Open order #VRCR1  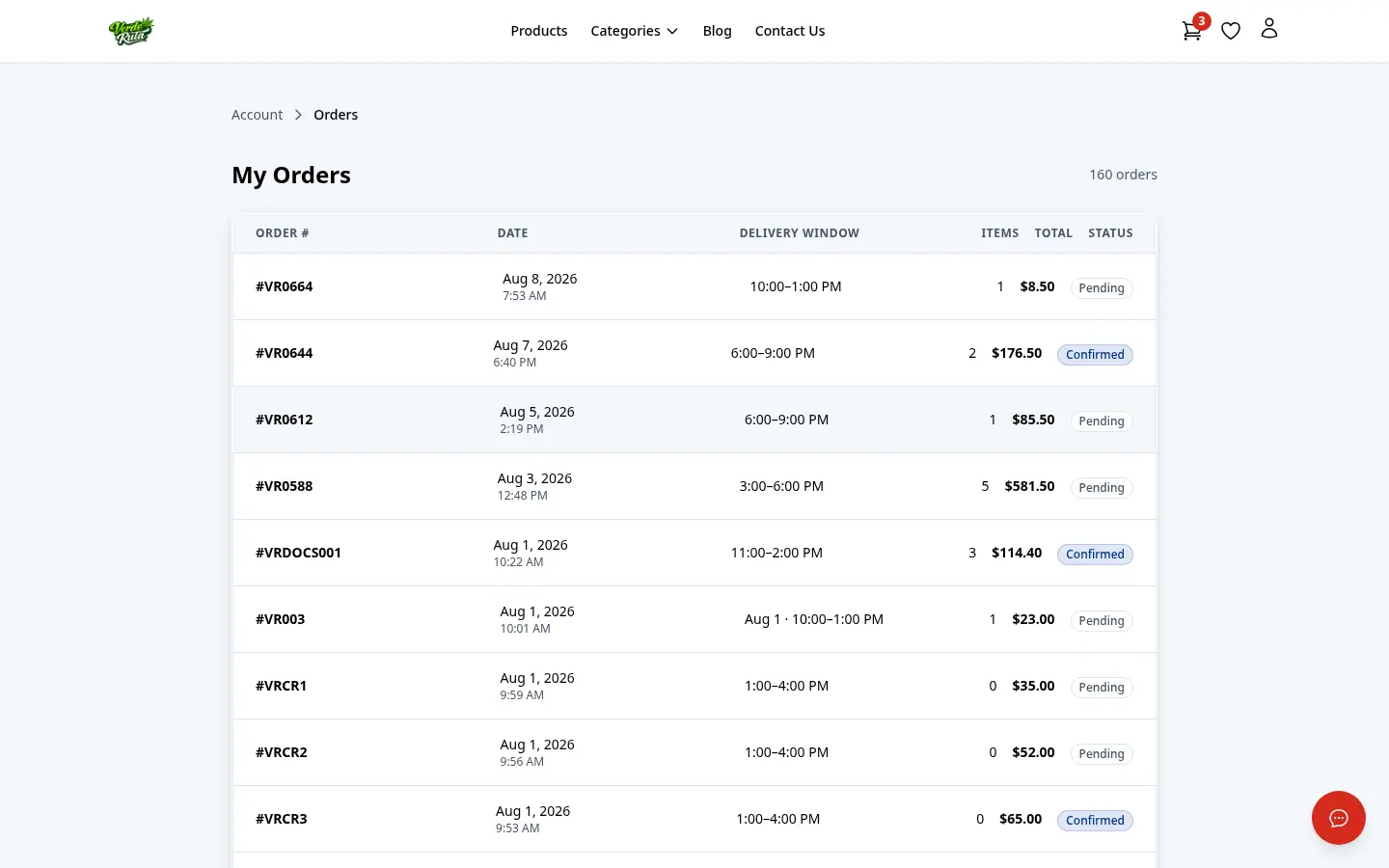click(694, 686)
